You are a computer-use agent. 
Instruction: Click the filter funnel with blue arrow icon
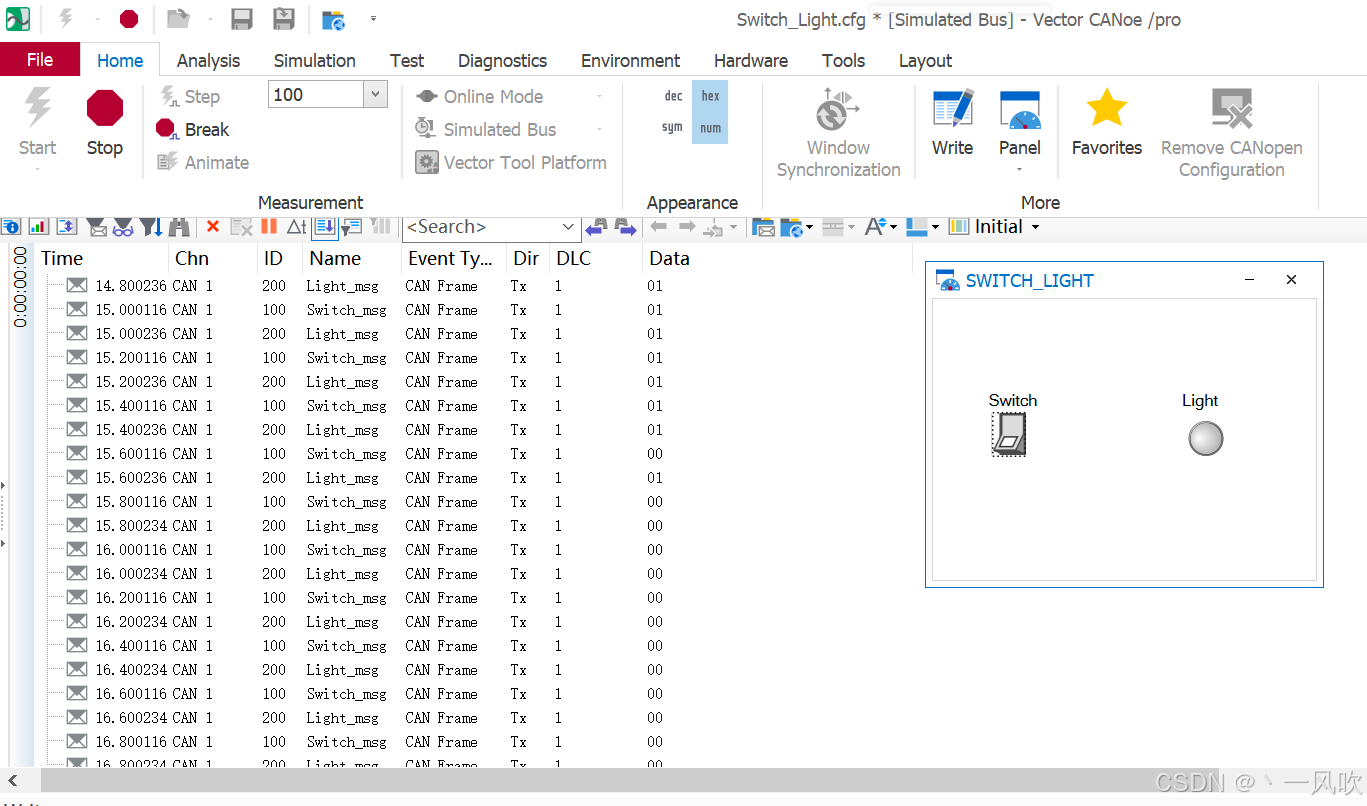point(151,227)
